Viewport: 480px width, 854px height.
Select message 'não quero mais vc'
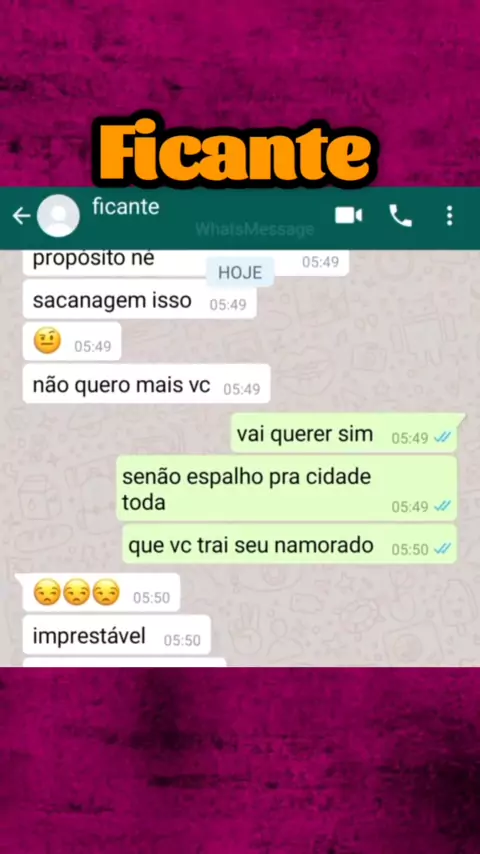(147, 385)
